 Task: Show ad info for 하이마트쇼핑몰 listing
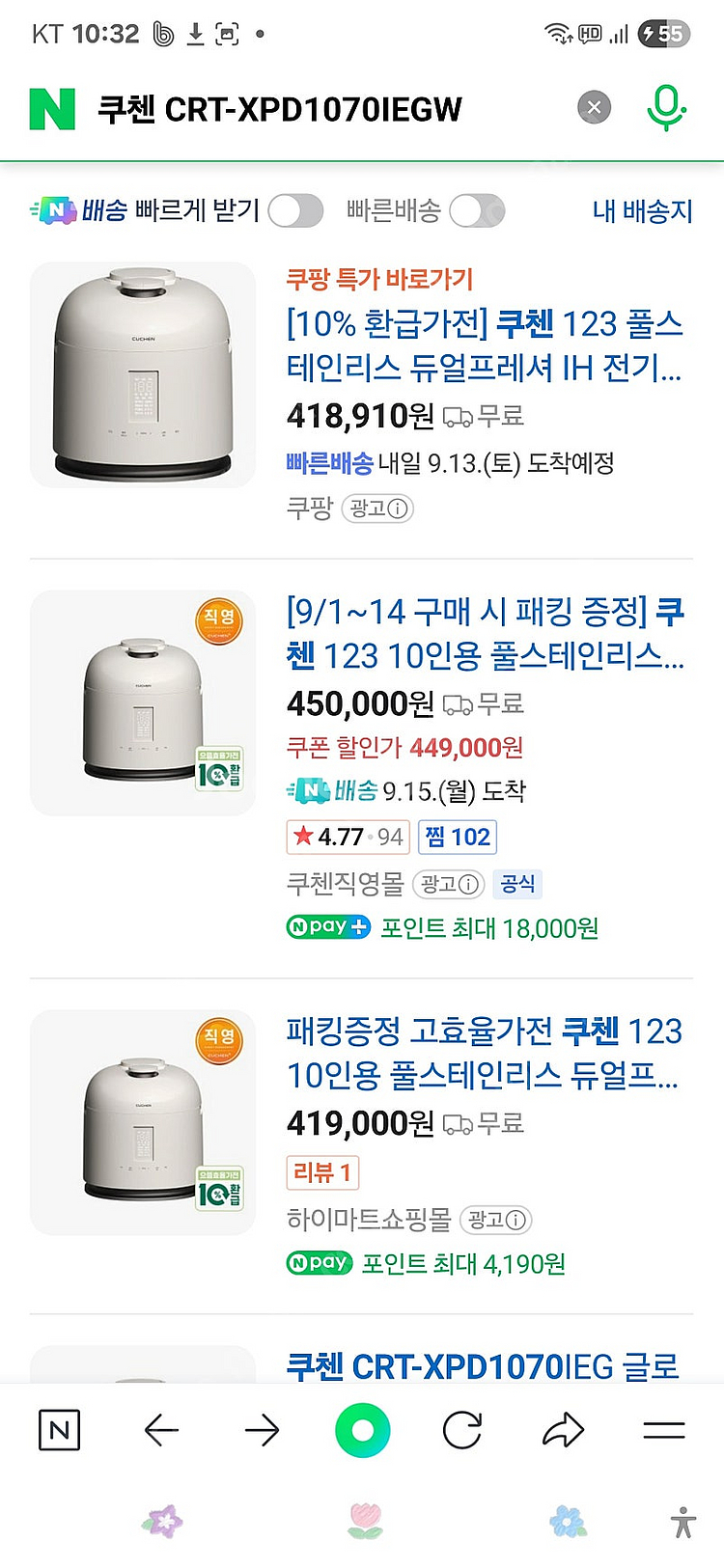point(496,1220)
